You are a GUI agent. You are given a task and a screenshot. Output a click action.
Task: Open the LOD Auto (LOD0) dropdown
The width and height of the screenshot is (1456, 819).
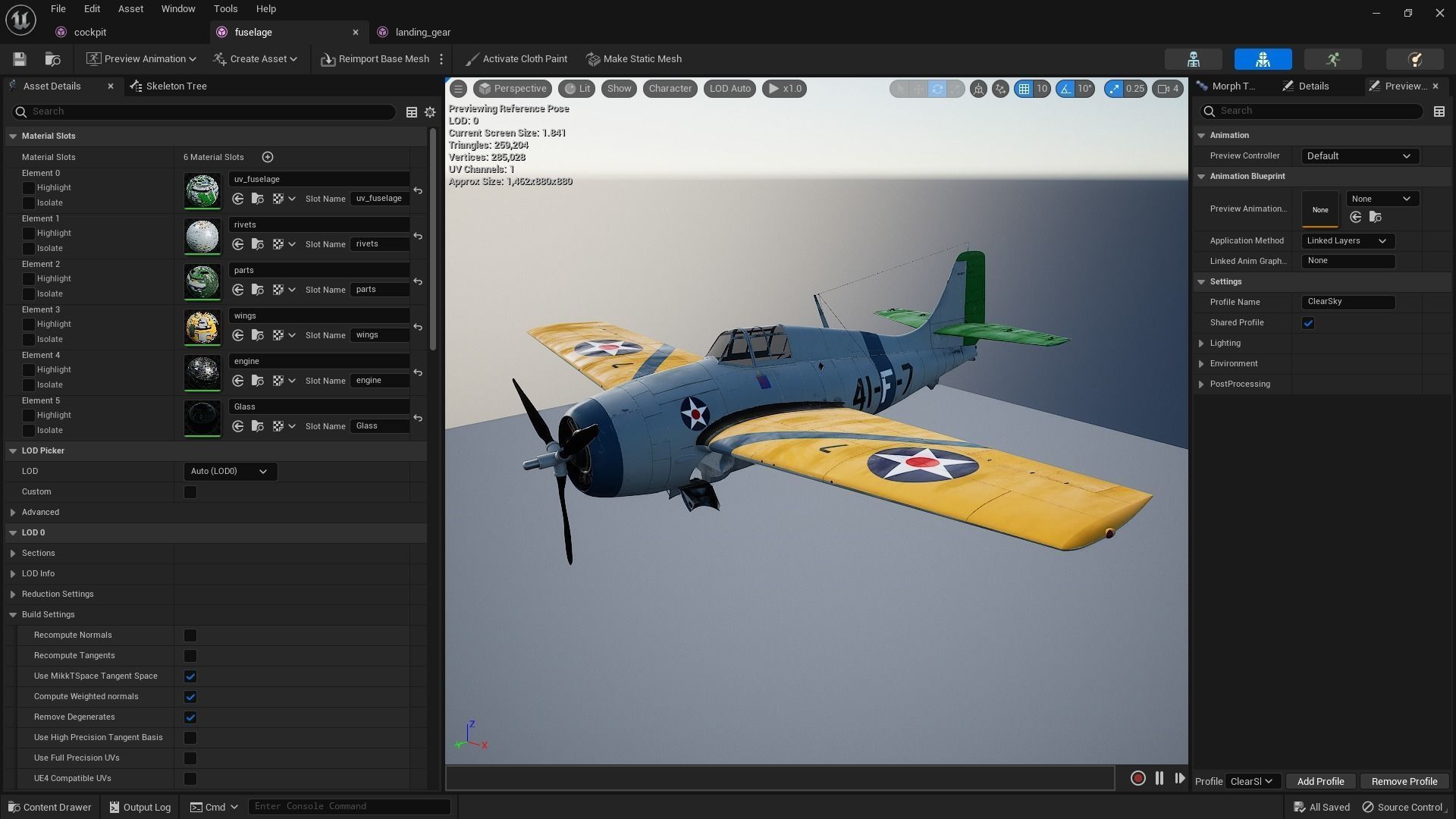[230, 472]
